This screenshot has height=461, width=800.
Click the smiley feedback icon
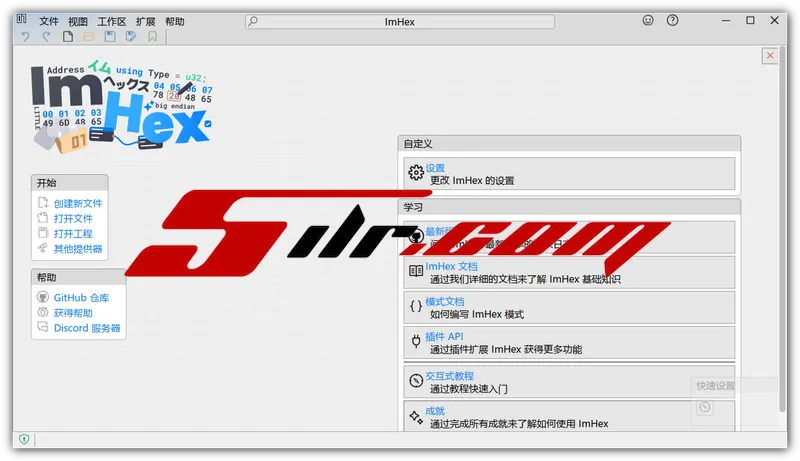click(x=648, y=20)
